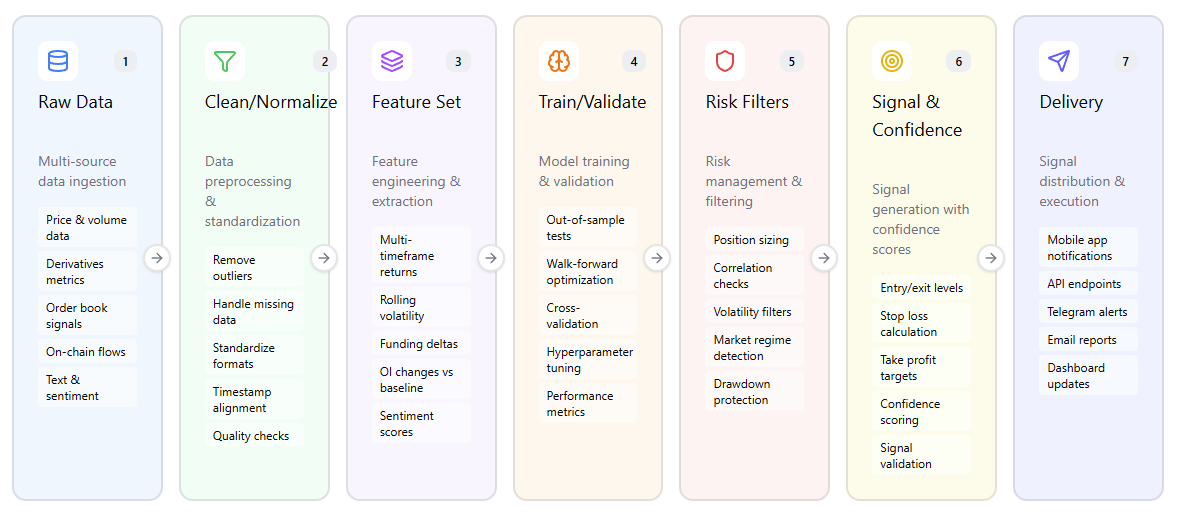
Task: Select the Timestamp alignment item
Action: tap(254, 400)
